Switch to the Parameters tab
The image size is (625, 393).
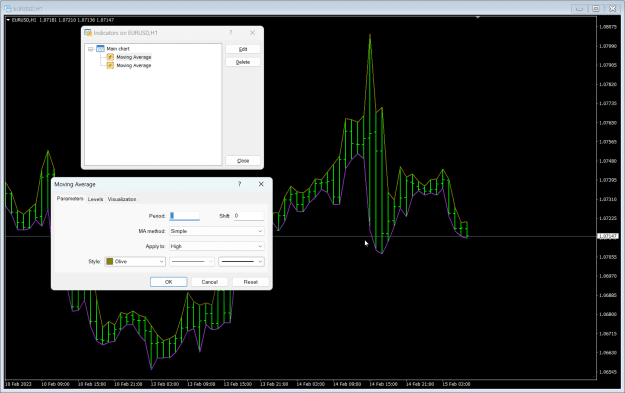[x=70, y=198]
